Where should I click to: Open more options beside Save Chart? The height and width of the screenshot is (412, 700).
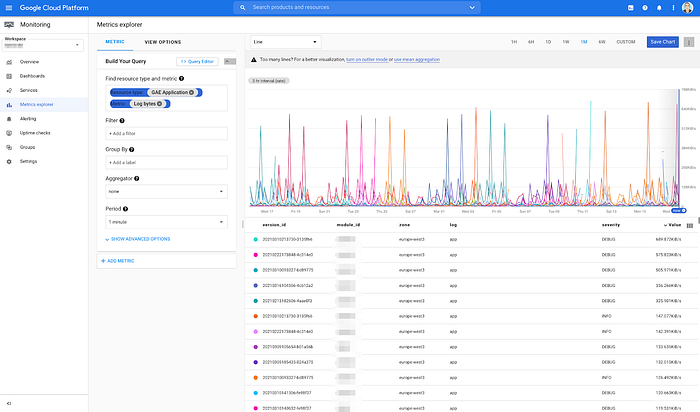[689, 42]
